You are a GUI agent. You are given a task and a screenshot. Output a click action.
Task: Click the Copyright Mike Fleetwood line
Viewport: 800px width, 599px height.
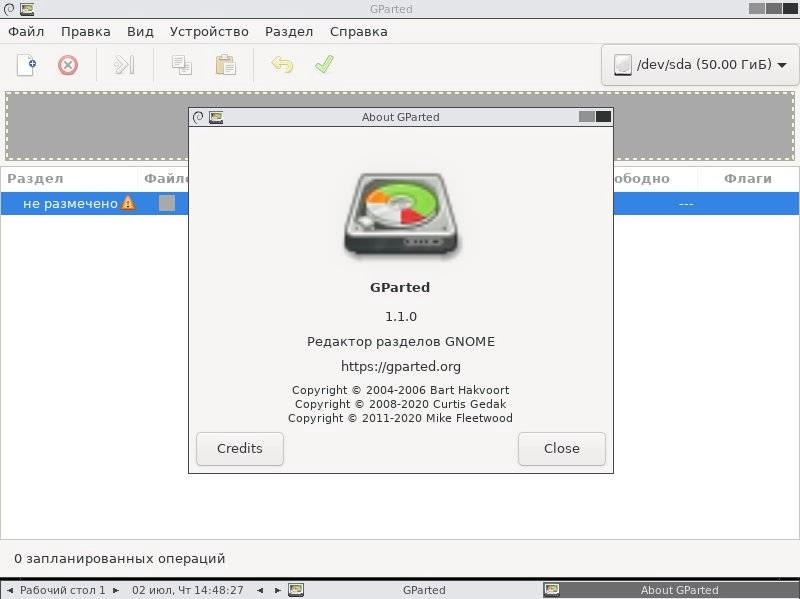click(401, 418)
